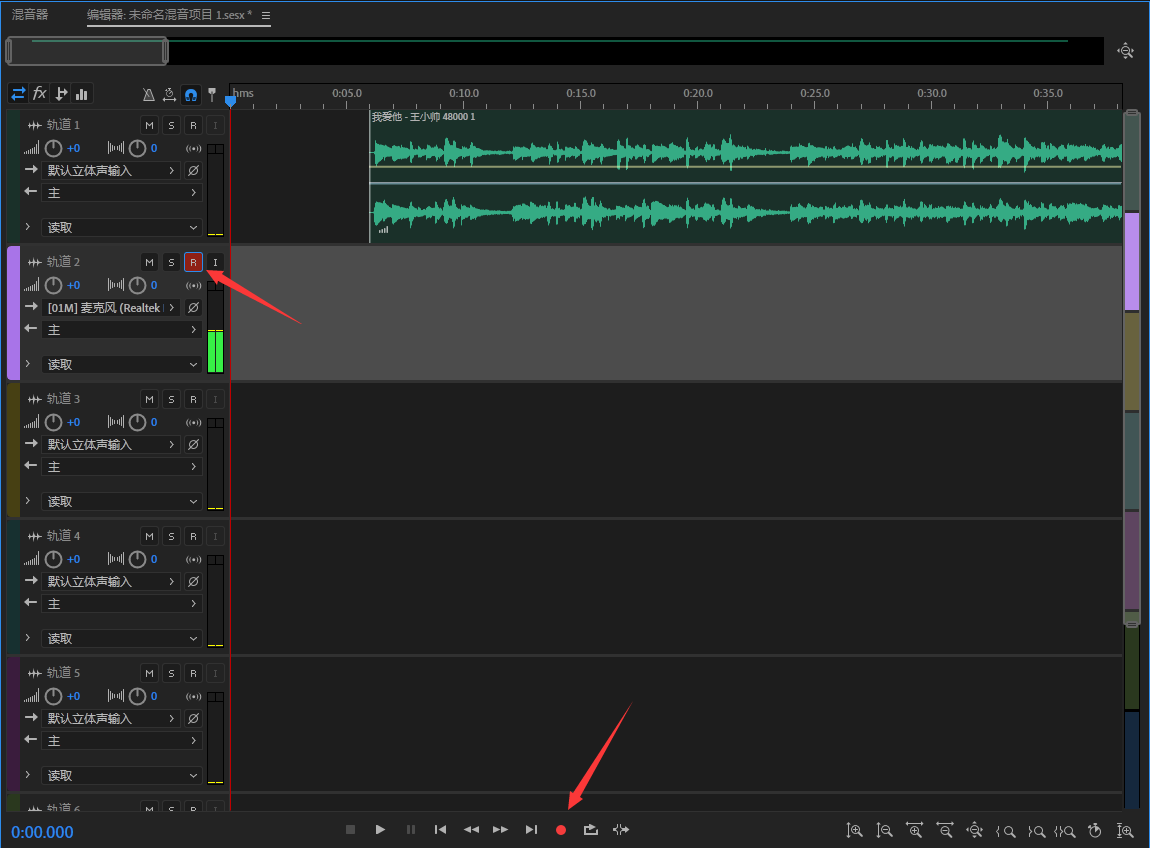
Task: Disarm recording on 轨道 2 R button
Action: point(193,262)
